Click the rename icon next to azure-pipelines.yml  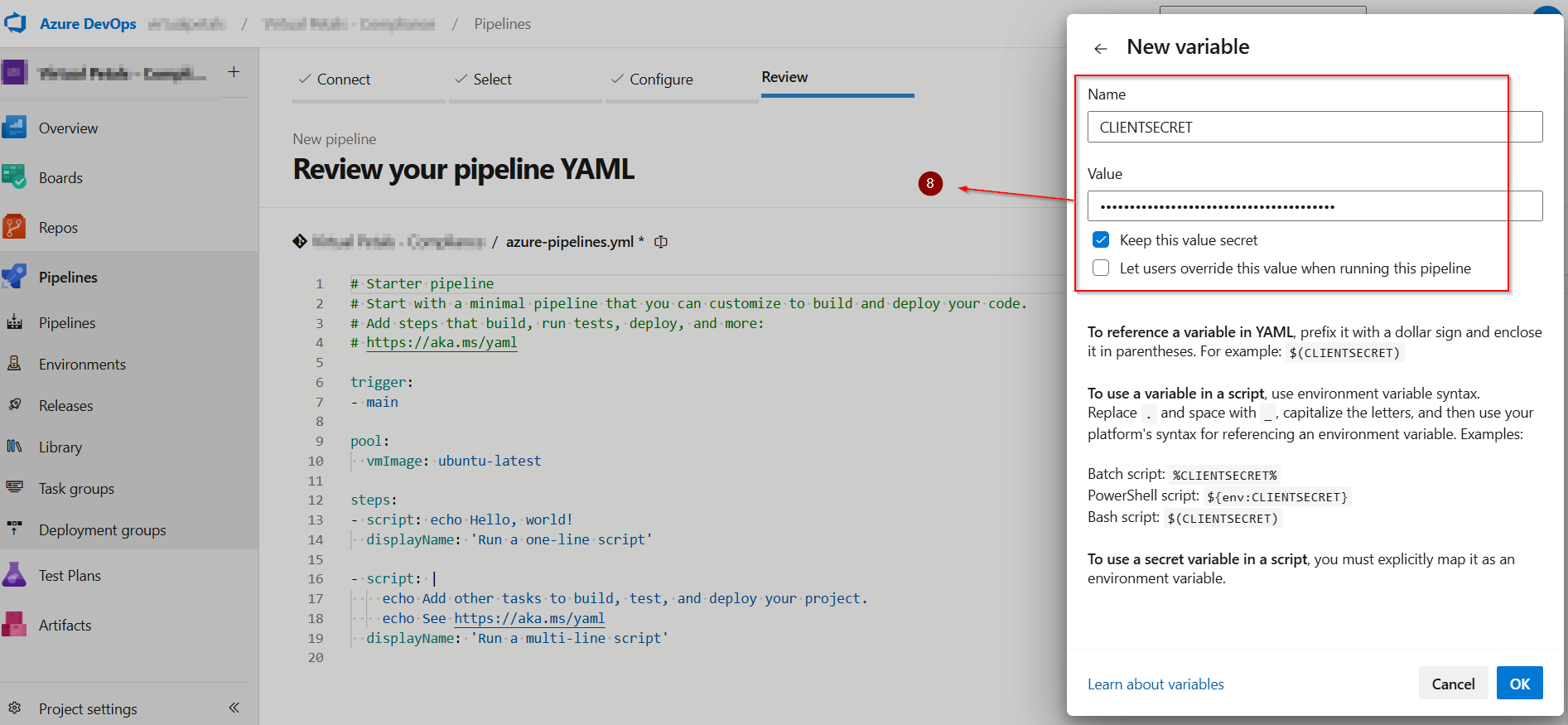click(661, 242)
